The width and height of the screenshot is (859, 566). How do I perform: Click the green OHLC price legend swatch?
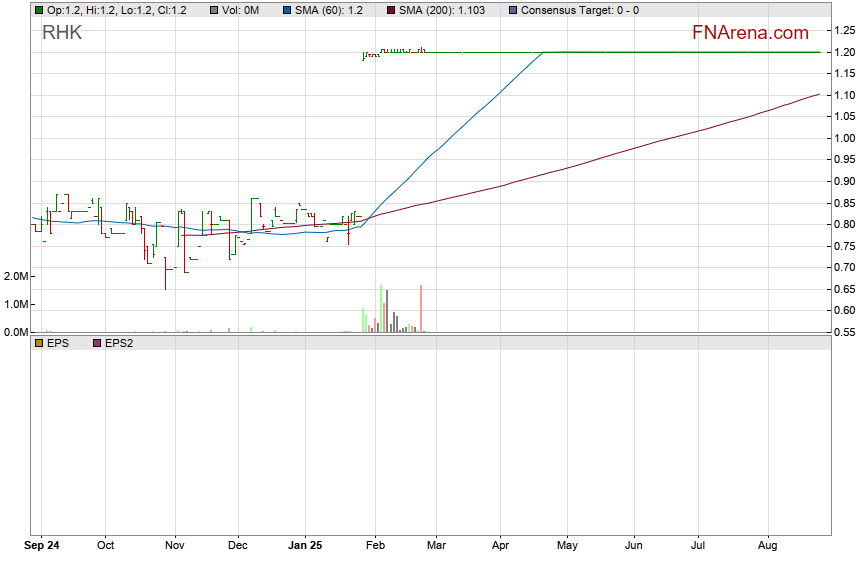point(39,10)
